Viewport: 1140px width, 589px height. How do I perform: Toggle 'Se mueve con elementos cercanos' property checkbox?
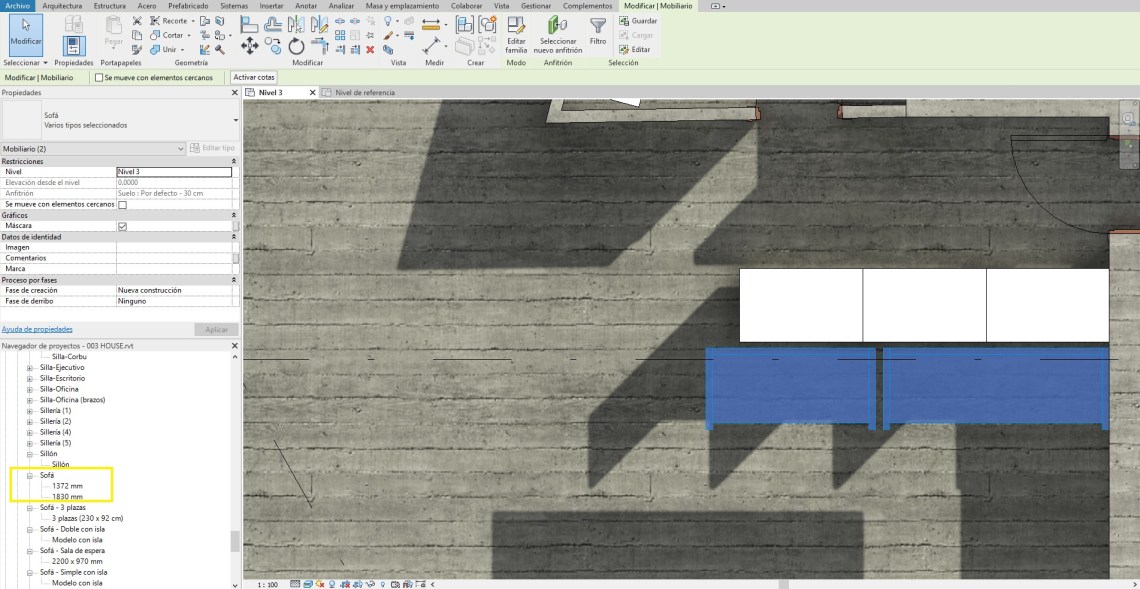(x=123, y=204)
